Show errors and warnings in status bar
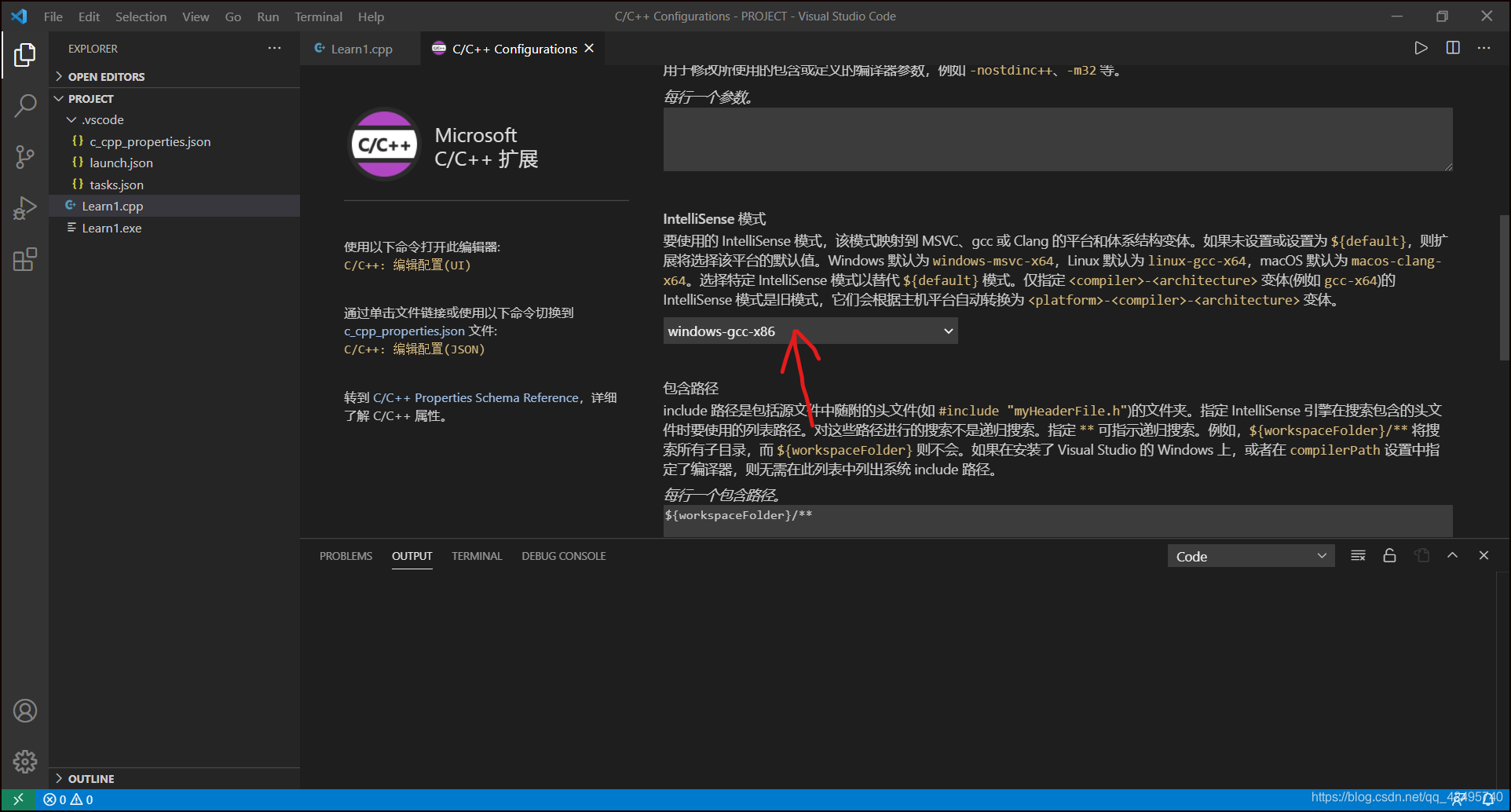 [x=68, y=799]
